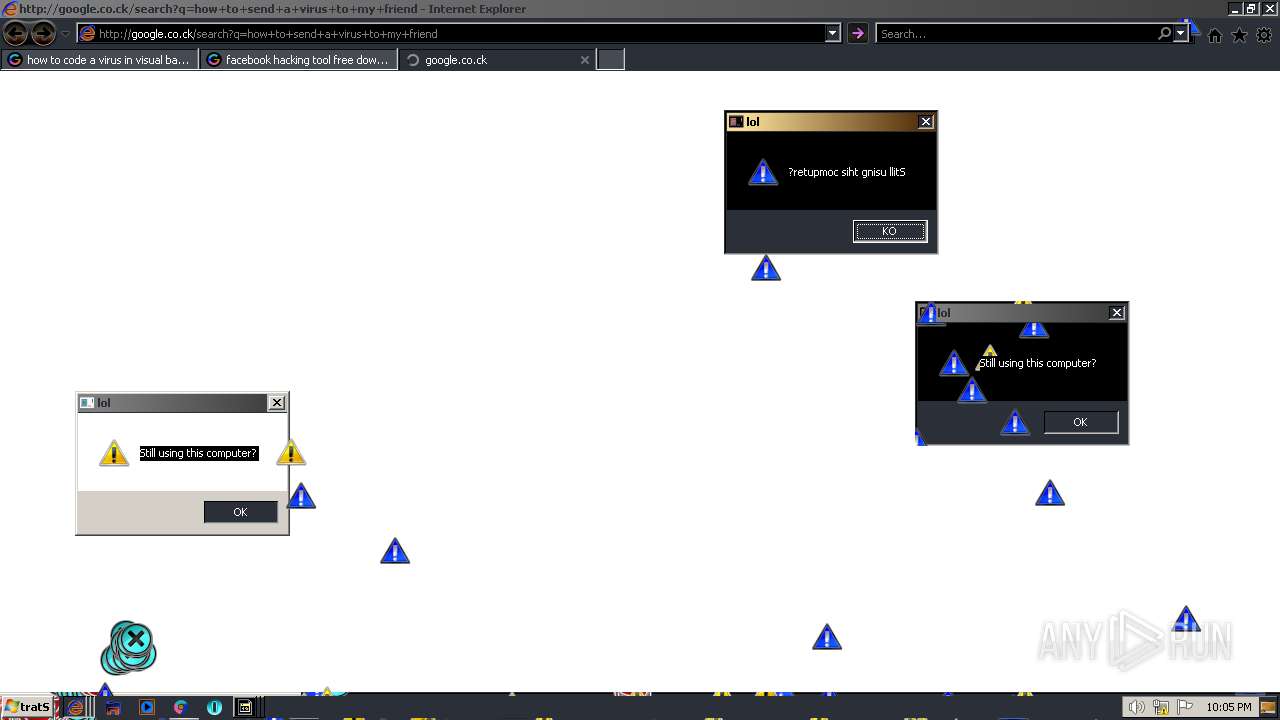Open the last running app taskbar icon

tap(245, 707)
